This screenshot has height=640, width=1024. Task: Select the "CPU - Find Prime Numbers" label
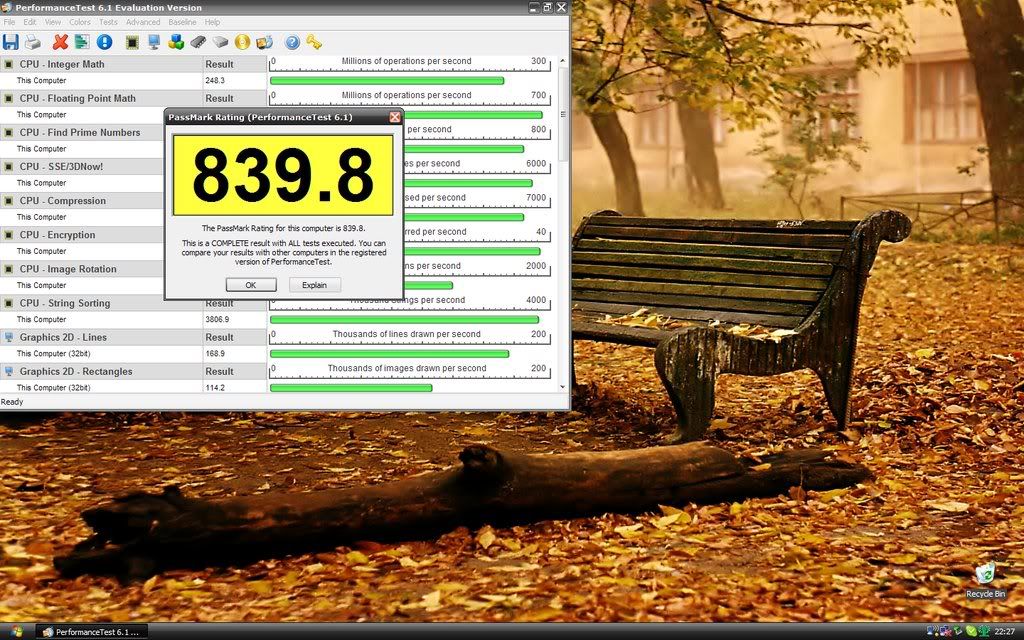click(x=80, y=132)
